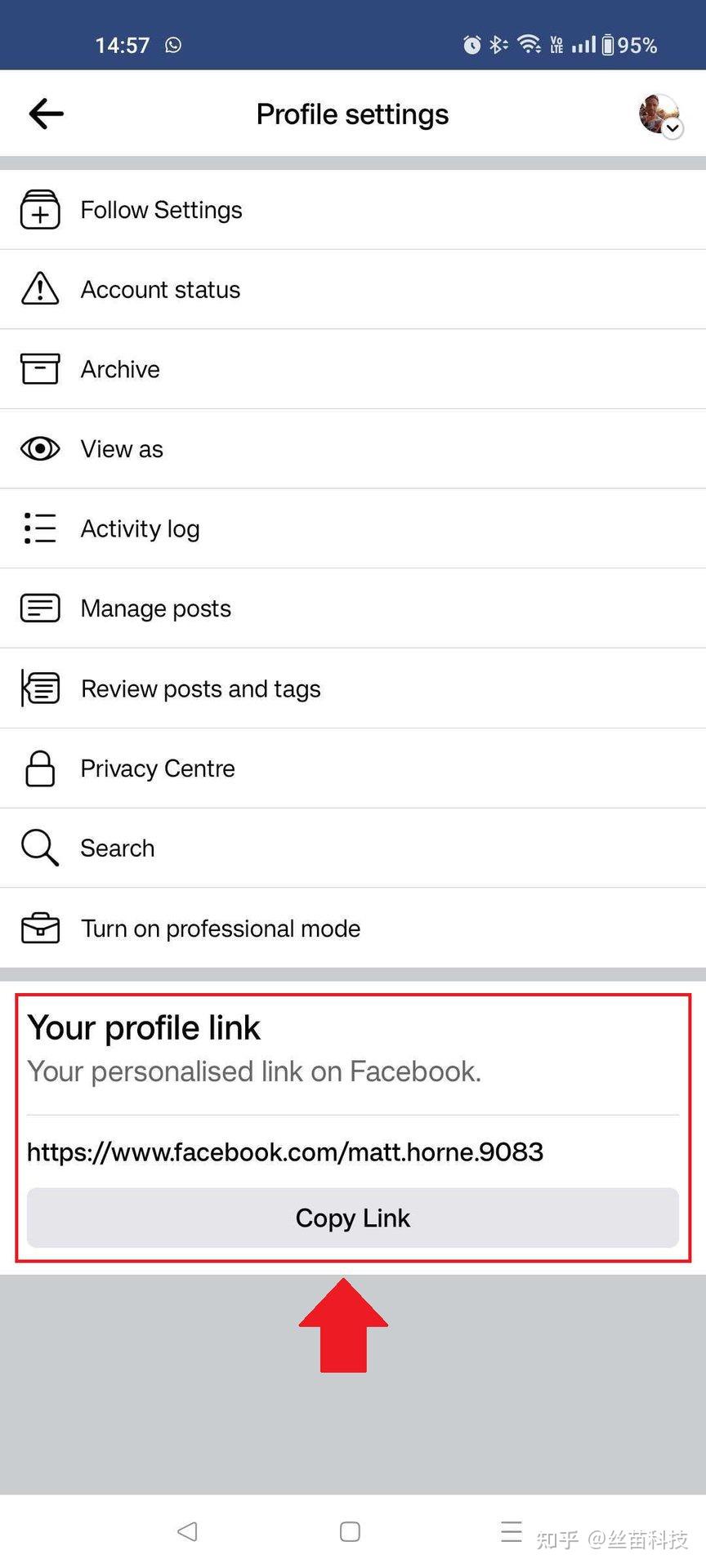Open Follow Settings via its icon
706x1568 pixels.
39,210
